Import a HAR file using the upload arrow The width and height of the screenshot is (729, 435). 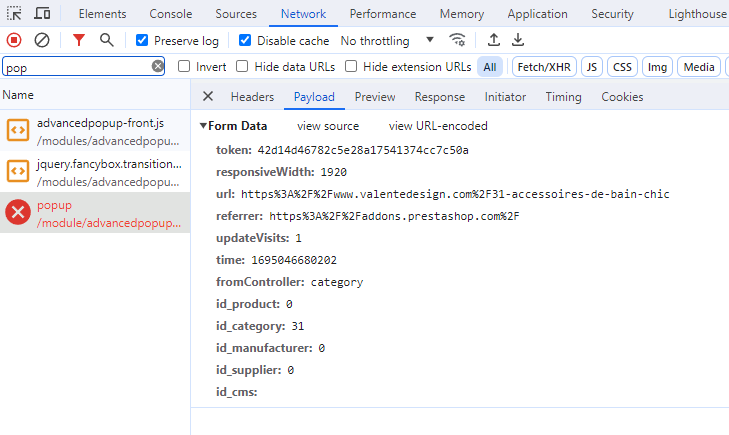click(x=494, y=40)
